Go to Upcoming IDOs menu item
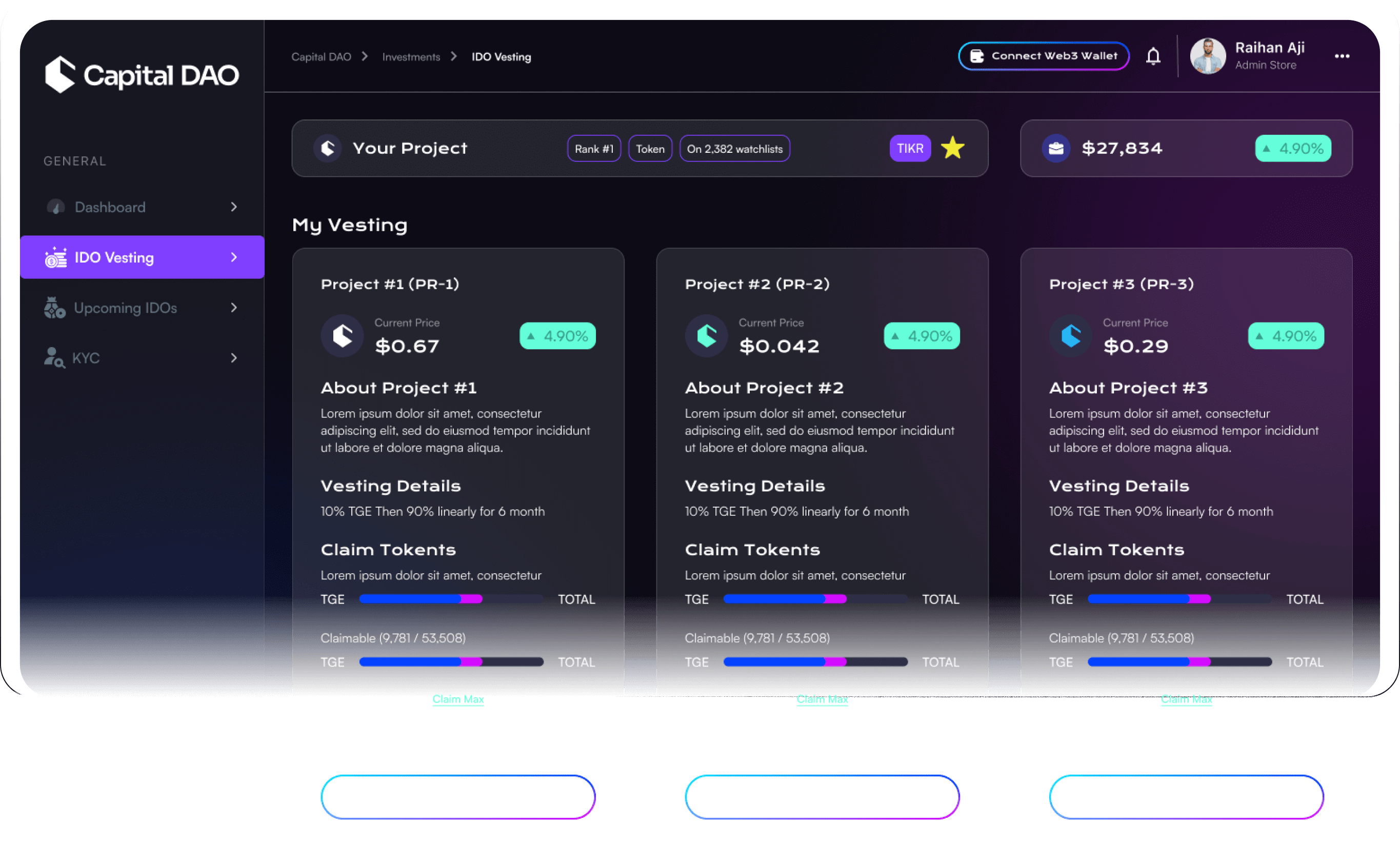This screenshot has height=845, width=1400. (x=142, y=308)
